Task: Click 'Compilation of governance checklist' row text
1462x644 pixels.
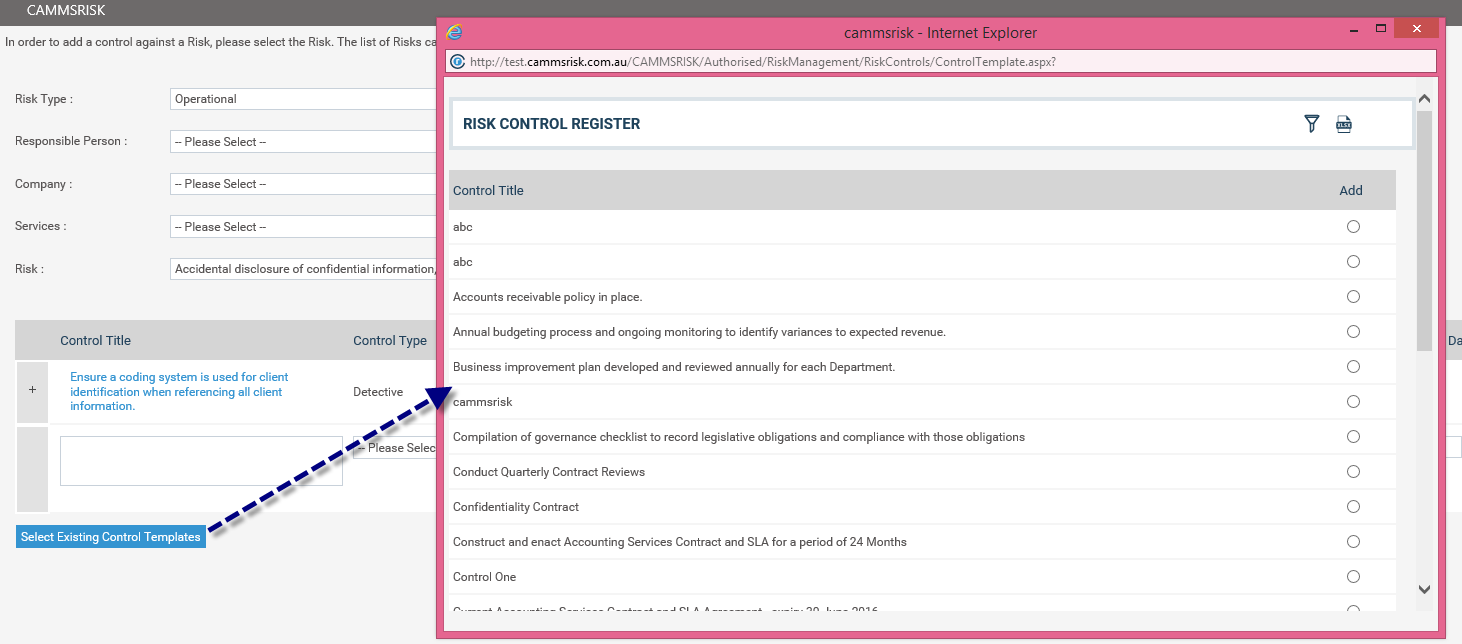Action: click(x=739, y=437)
